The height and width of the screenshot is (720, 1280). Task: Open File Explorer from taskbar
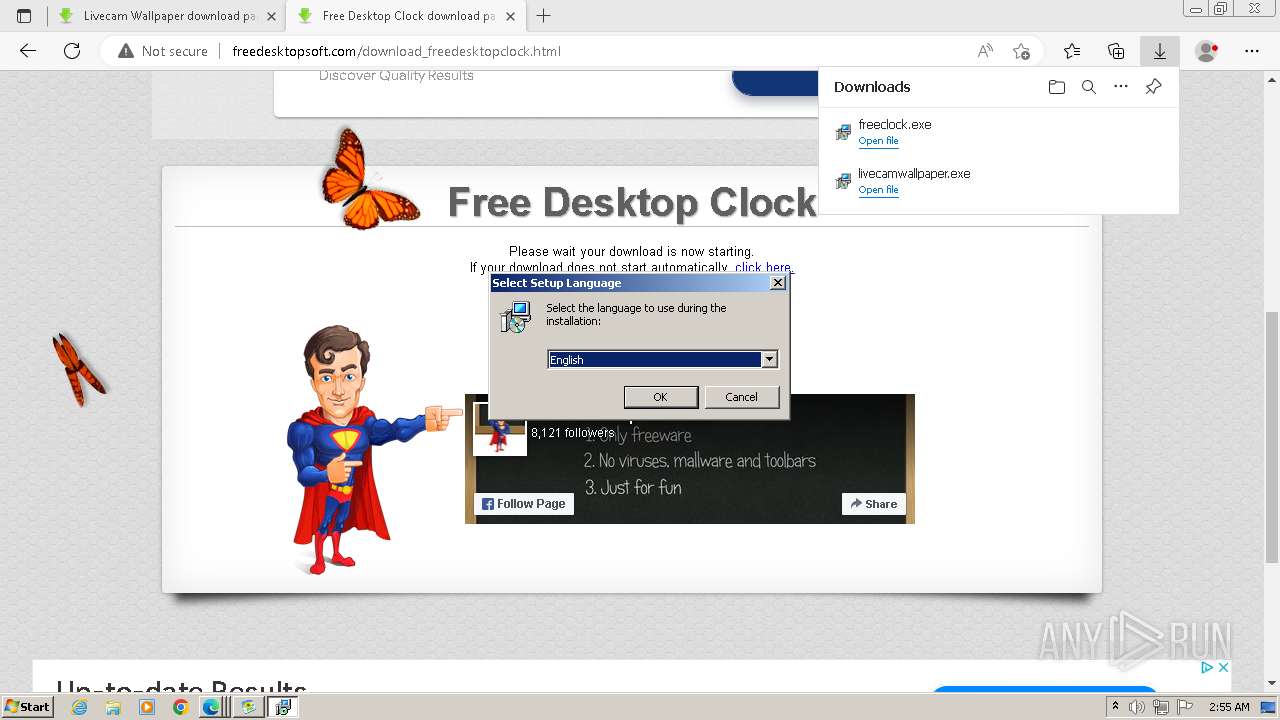point(113,707)
